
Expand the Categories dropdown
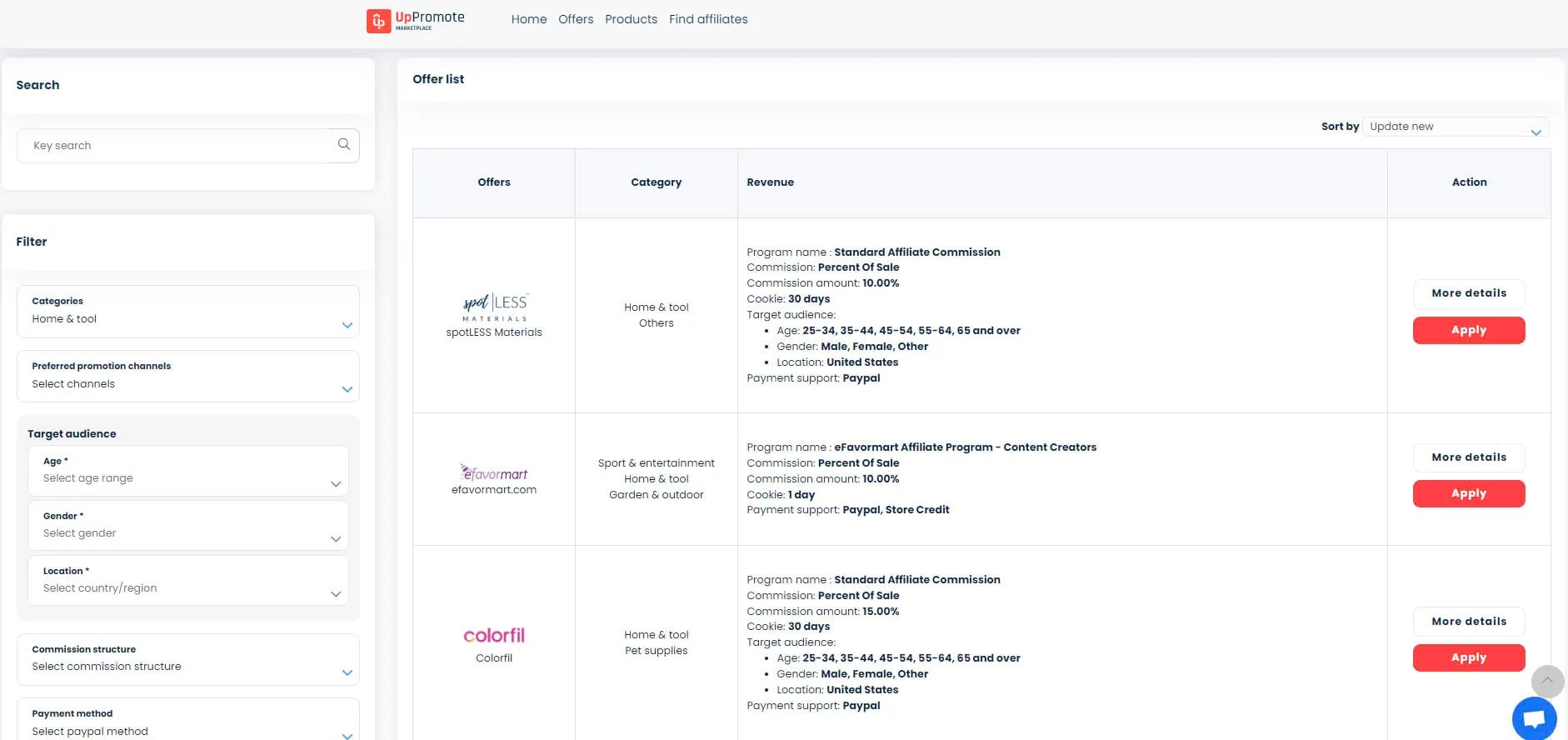[x=188, y=312]
